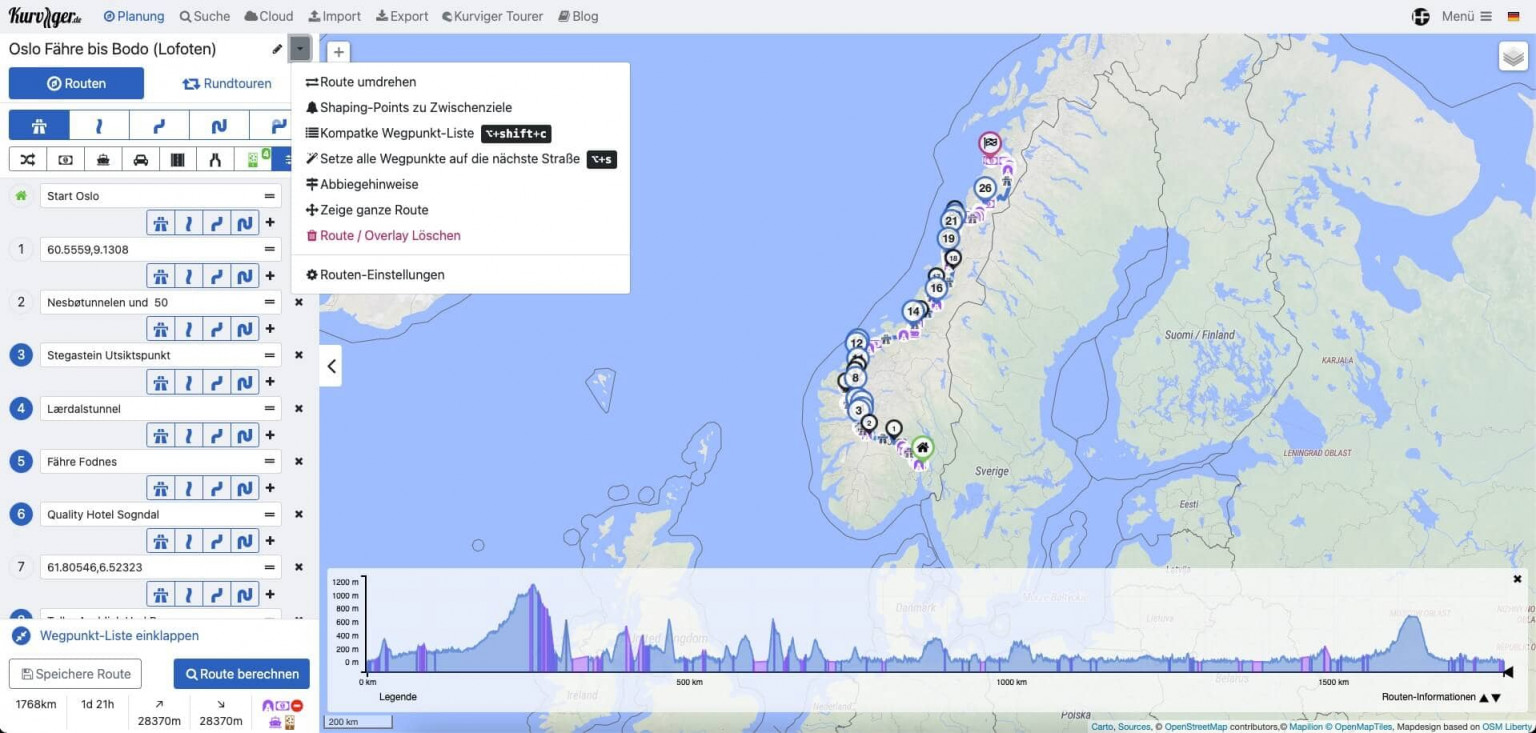Switch to the Rundtouren tab
This screenshot has width=1536, height=733.
coord(227,83)
